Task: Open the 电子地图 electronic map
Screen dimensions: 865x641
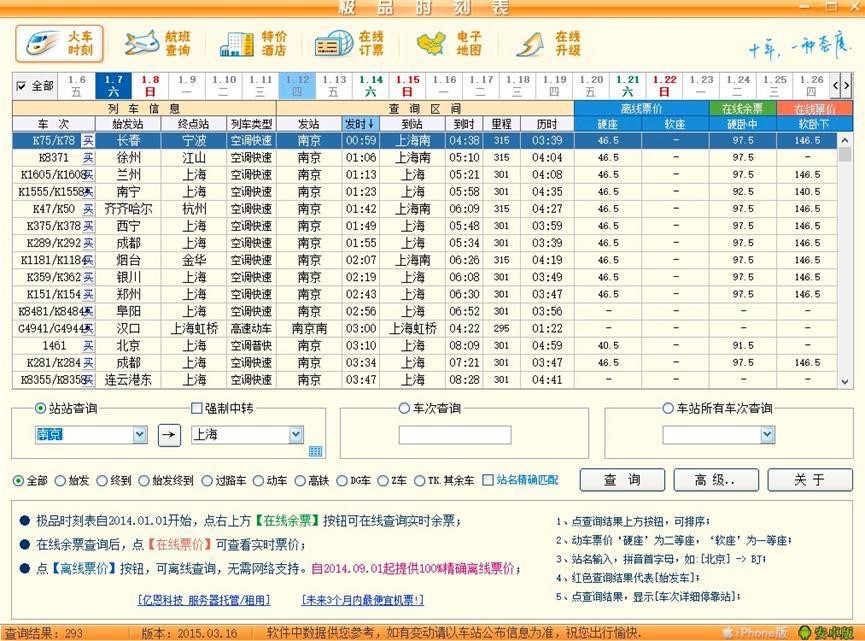Action: [450, 43]
